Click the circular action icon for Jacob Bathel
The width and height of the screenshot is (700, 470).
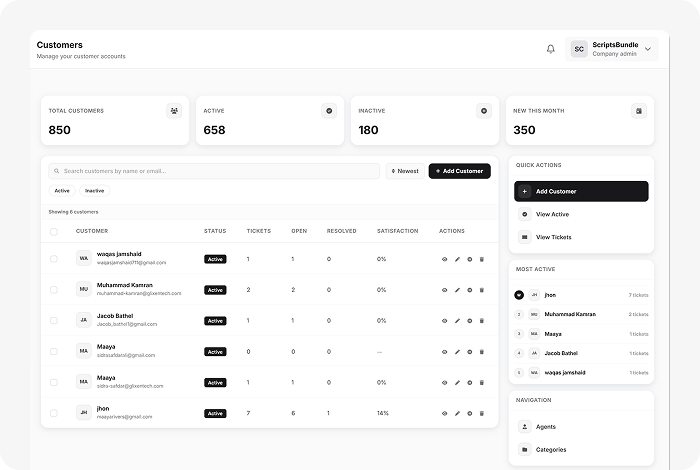click(x=469, y=321)
